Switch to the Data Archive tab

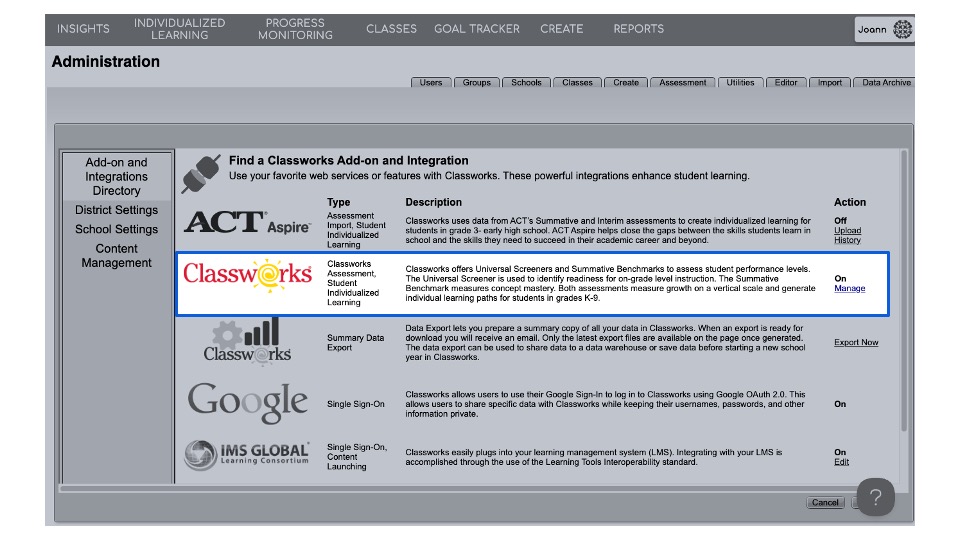885,83
